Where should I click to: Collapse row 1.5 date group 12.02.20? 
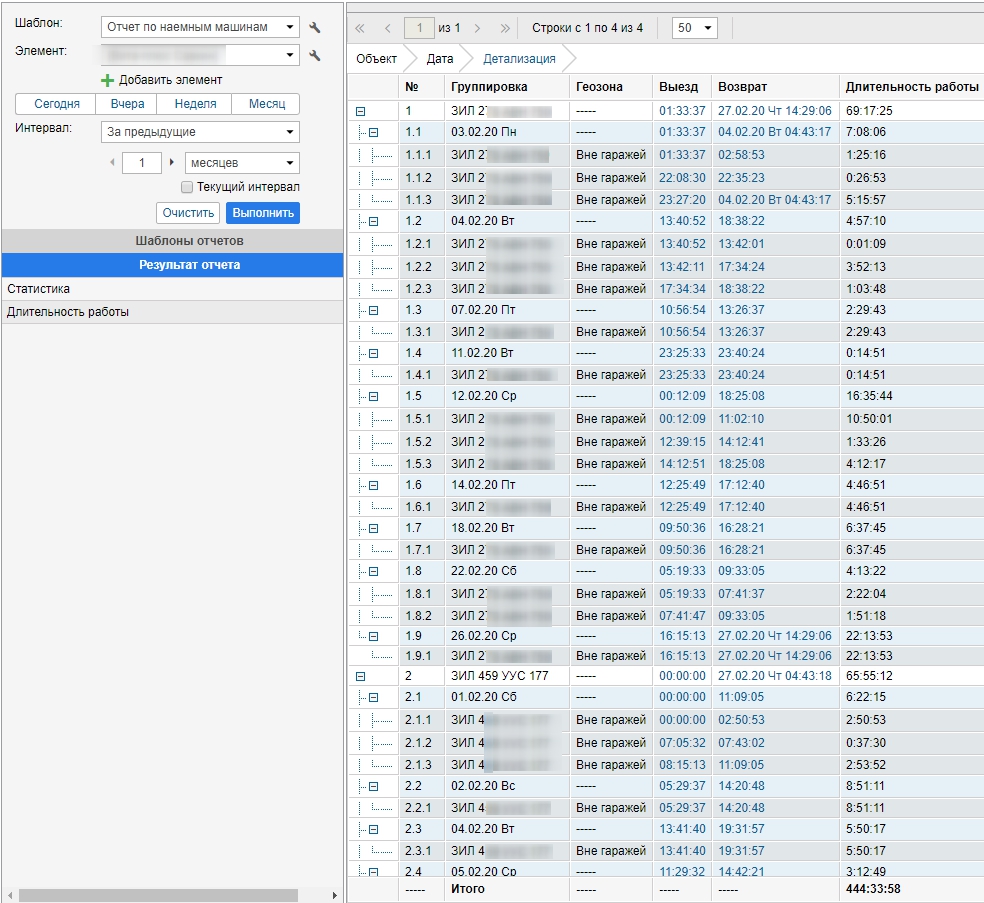pyautogui.click(x=374, y=397)
